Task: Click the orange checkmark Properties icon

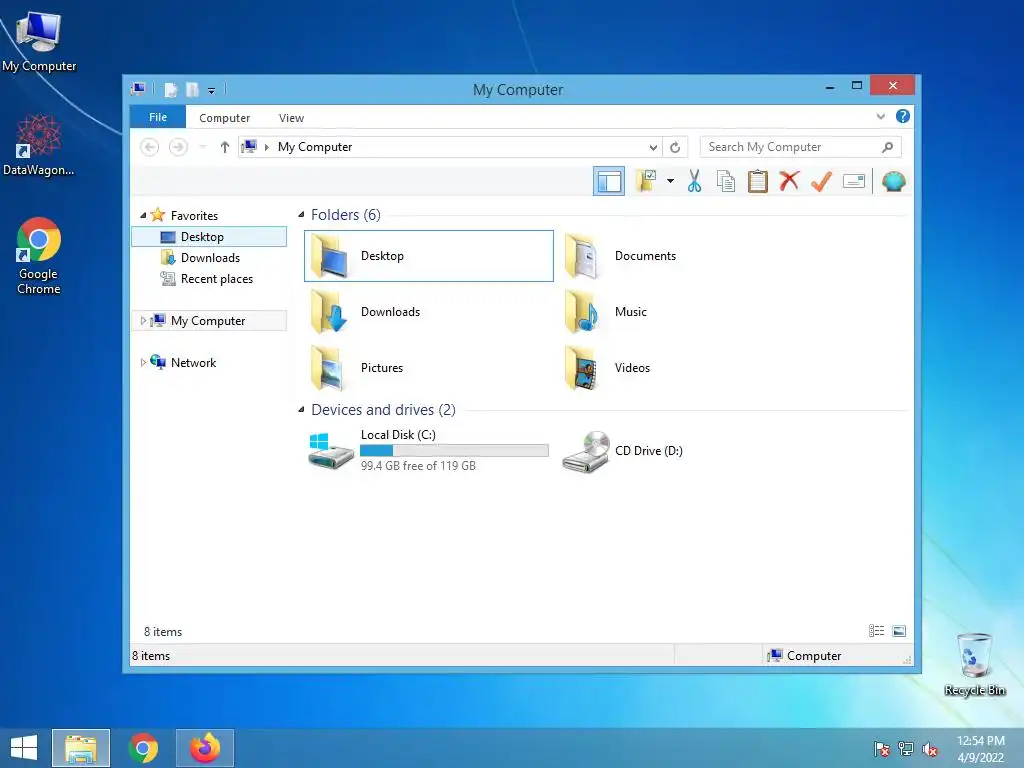Action: [x=821, y=181]
